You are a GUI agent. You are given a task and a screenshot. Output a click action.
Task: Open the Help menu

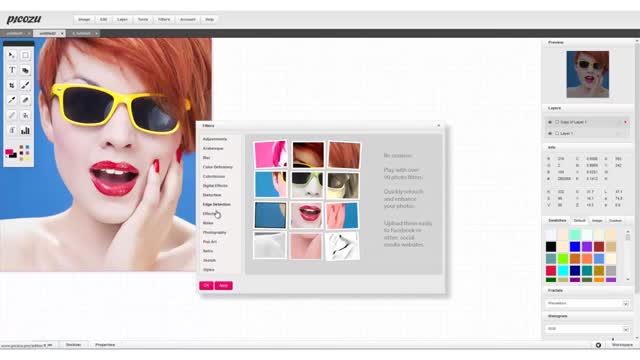click(x=209, y=20)
